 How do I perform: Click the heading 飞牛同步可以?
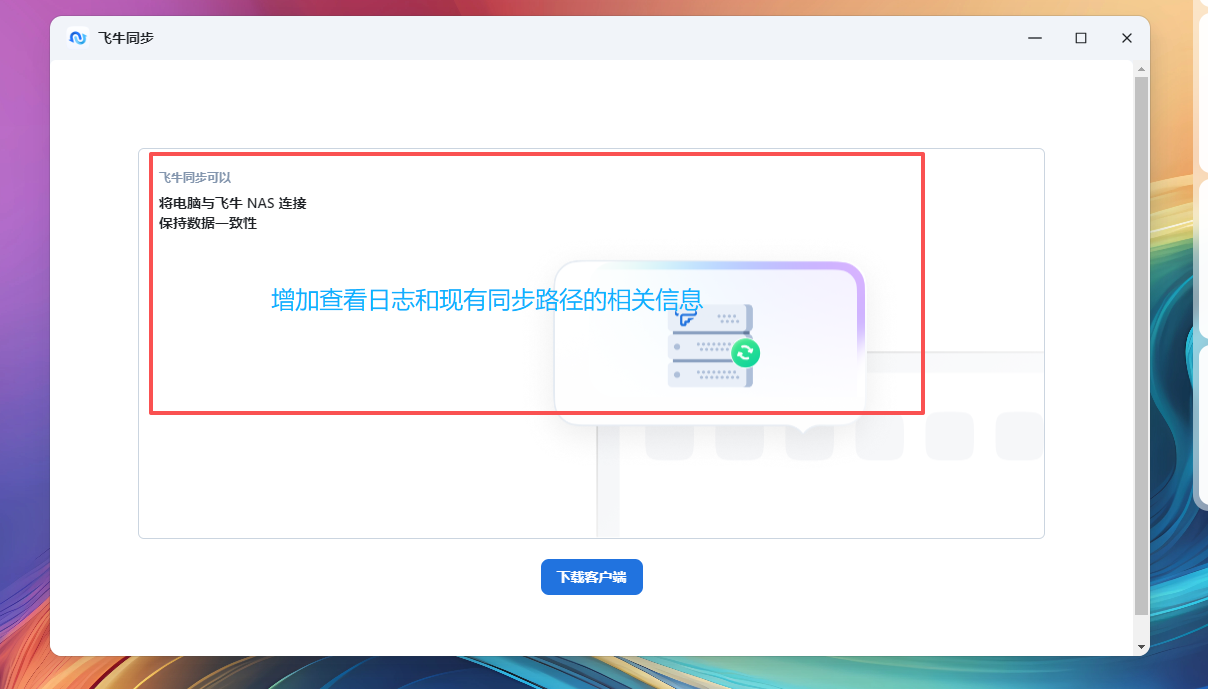point(195,177)
